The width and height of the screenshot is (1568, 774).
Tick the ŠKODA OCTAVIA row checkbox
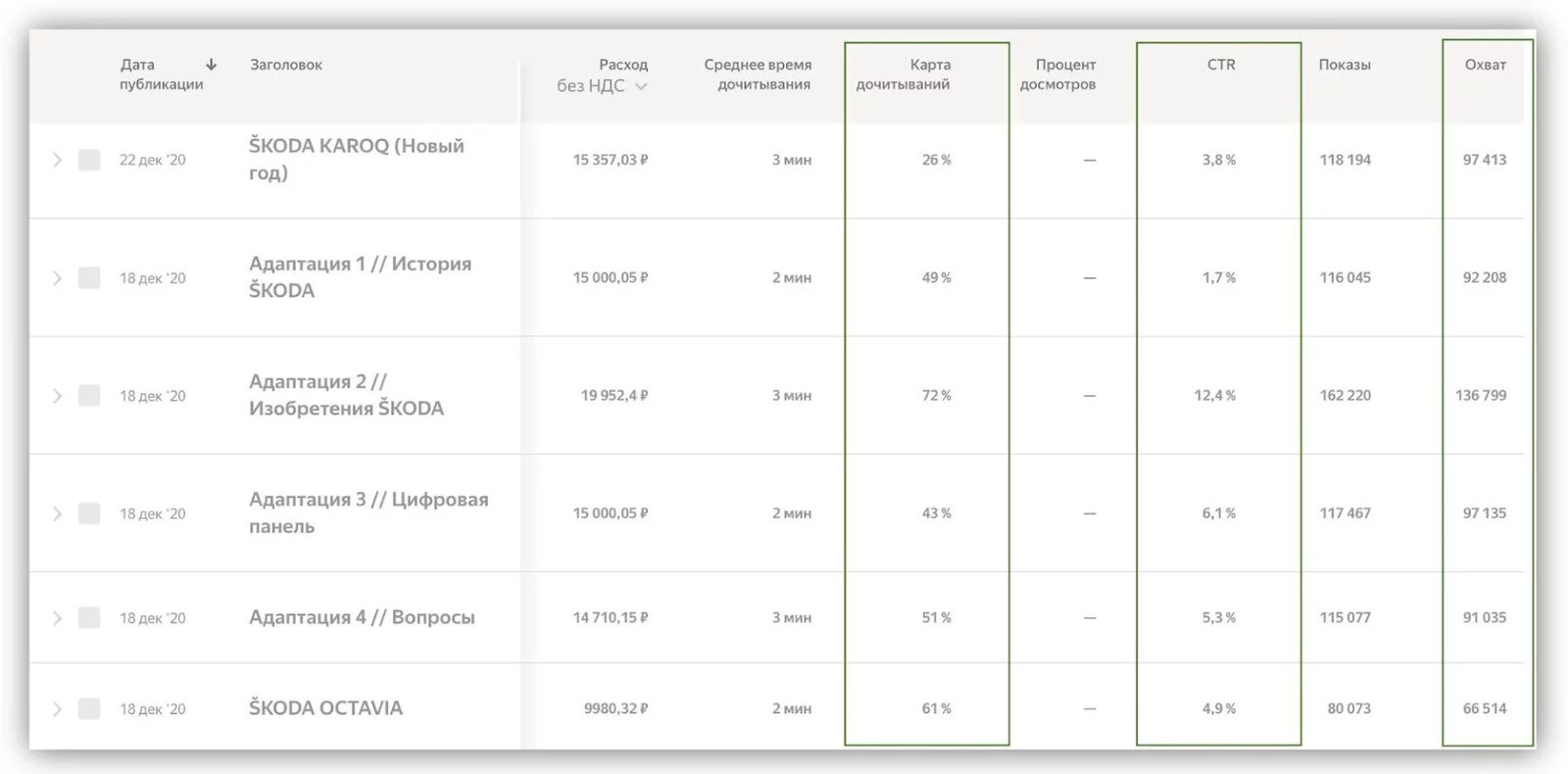[x=89, y=709]
